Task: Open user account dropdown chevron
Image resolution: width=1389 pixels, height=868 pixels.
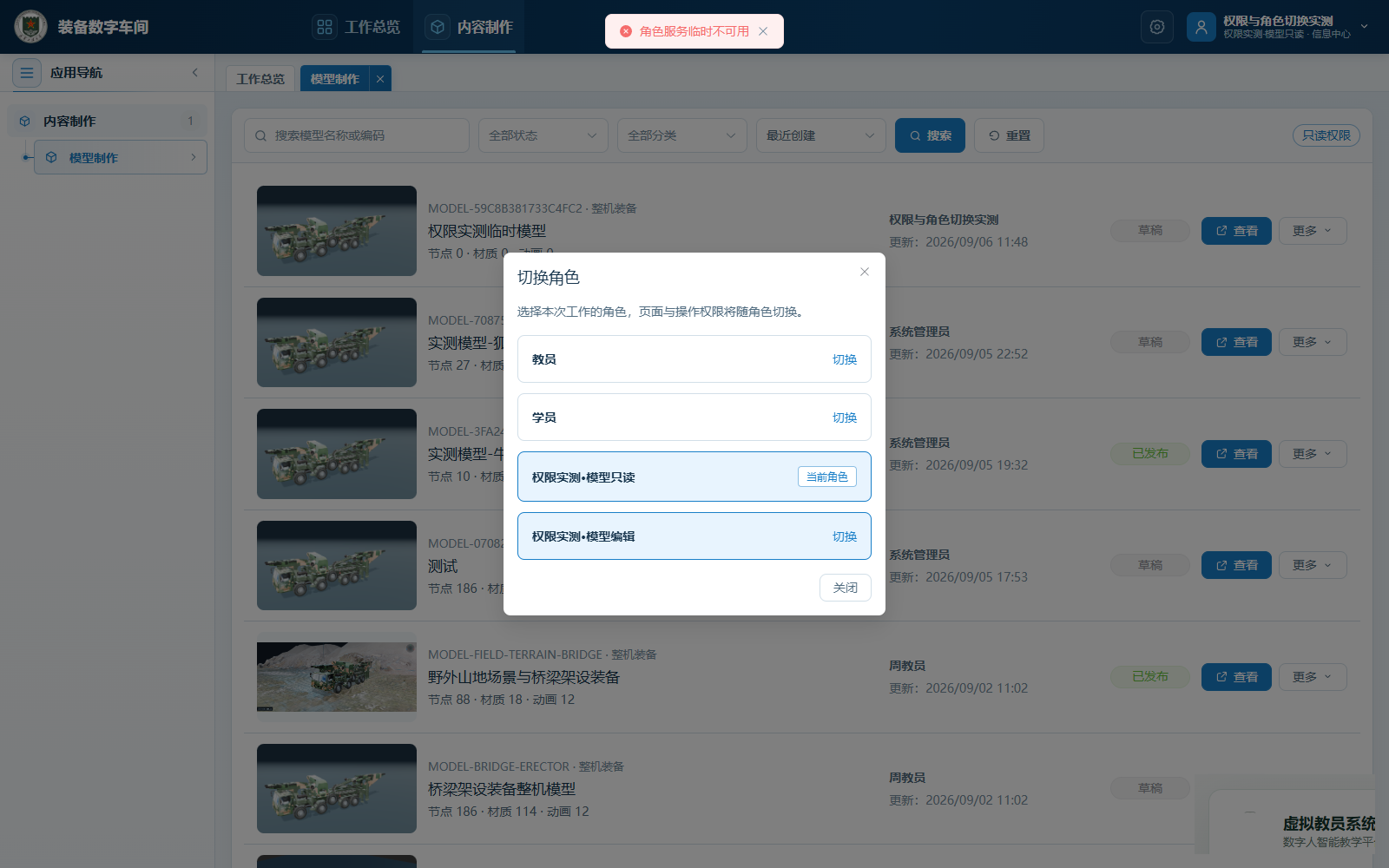Action: click(1364, 27)
